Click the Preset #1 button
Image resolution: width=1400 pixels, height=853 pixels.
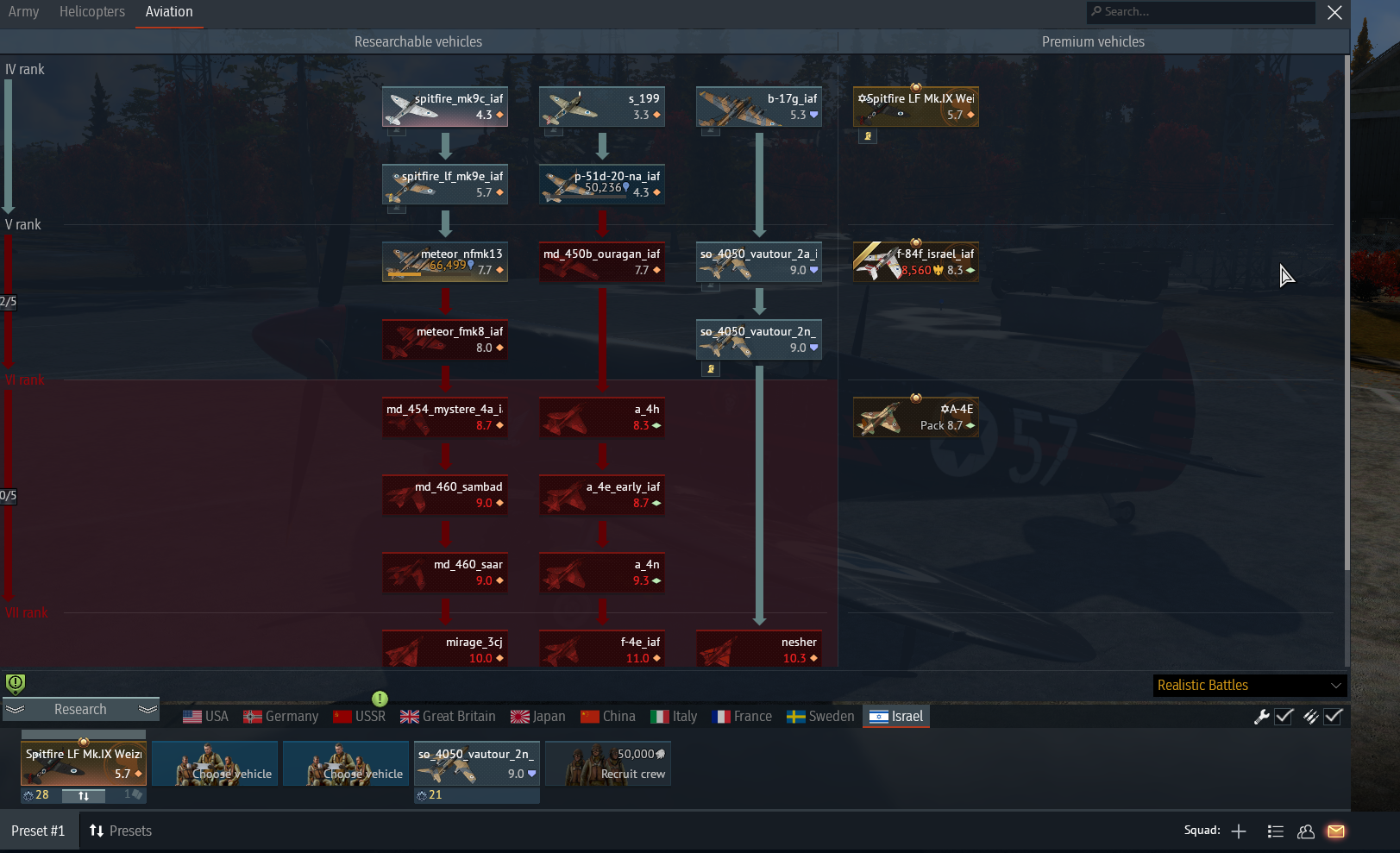(38, 831)
